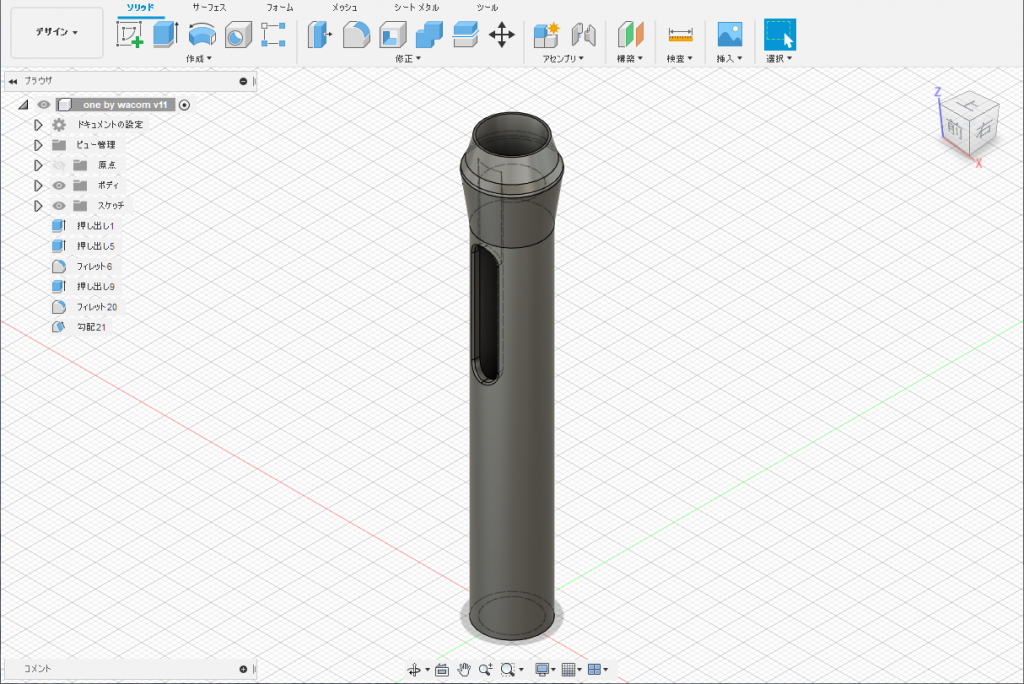1024x684 pixels.
Task: Open Display Settings monitor icon
Action: [541, 670]
